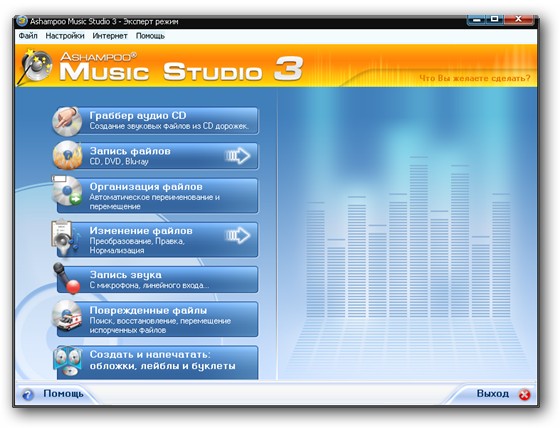Click the microphone Запись звука icon

[x=67, y=278]
